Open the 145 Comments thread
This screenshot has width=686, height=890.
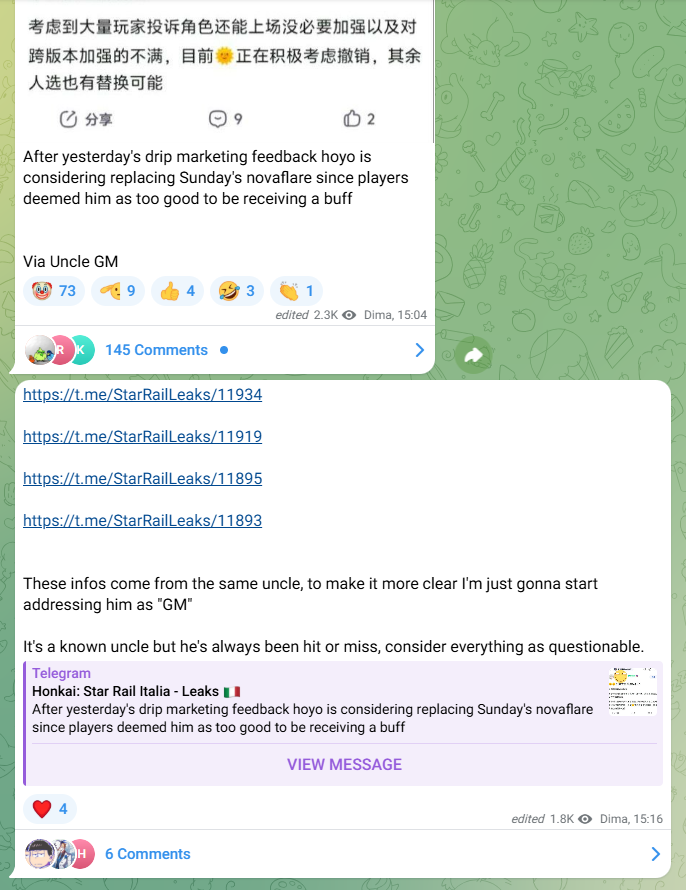157,350
